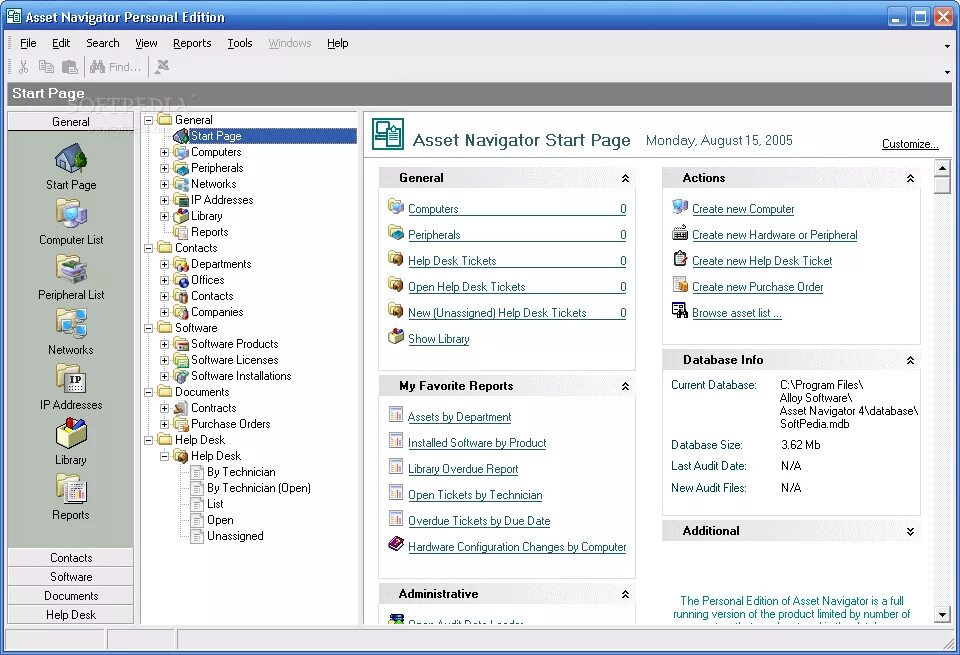Open the Help menu
Viewport: 960px width, 655px height.
[x=337, y=43]
